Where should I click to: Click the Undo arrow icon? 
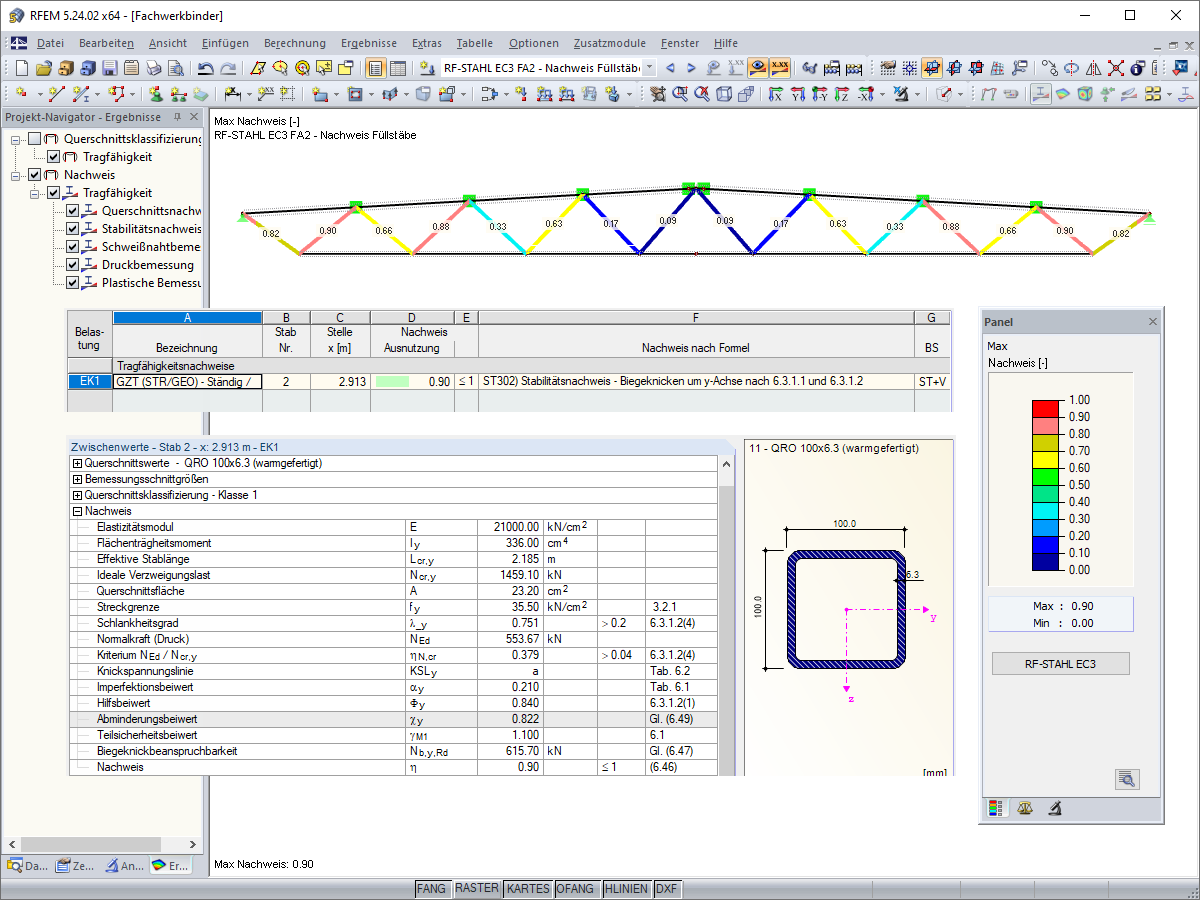click(x=205, y=68)
